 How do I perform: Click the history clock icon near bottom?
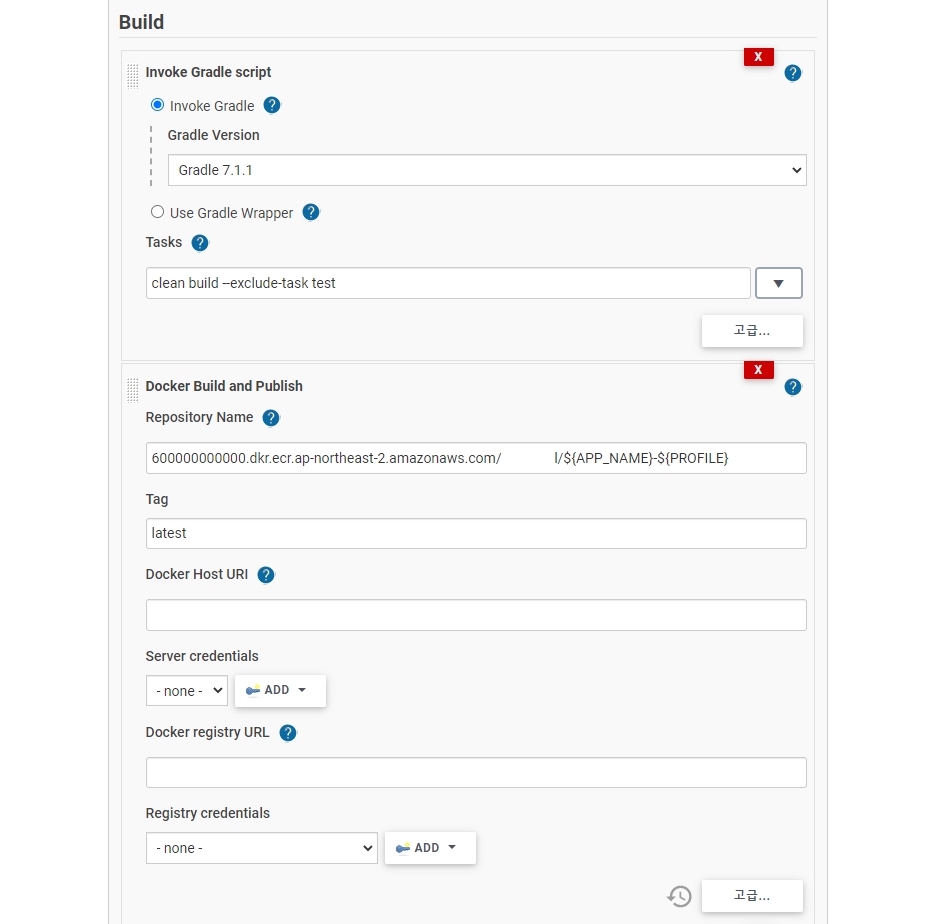point(679,896)
